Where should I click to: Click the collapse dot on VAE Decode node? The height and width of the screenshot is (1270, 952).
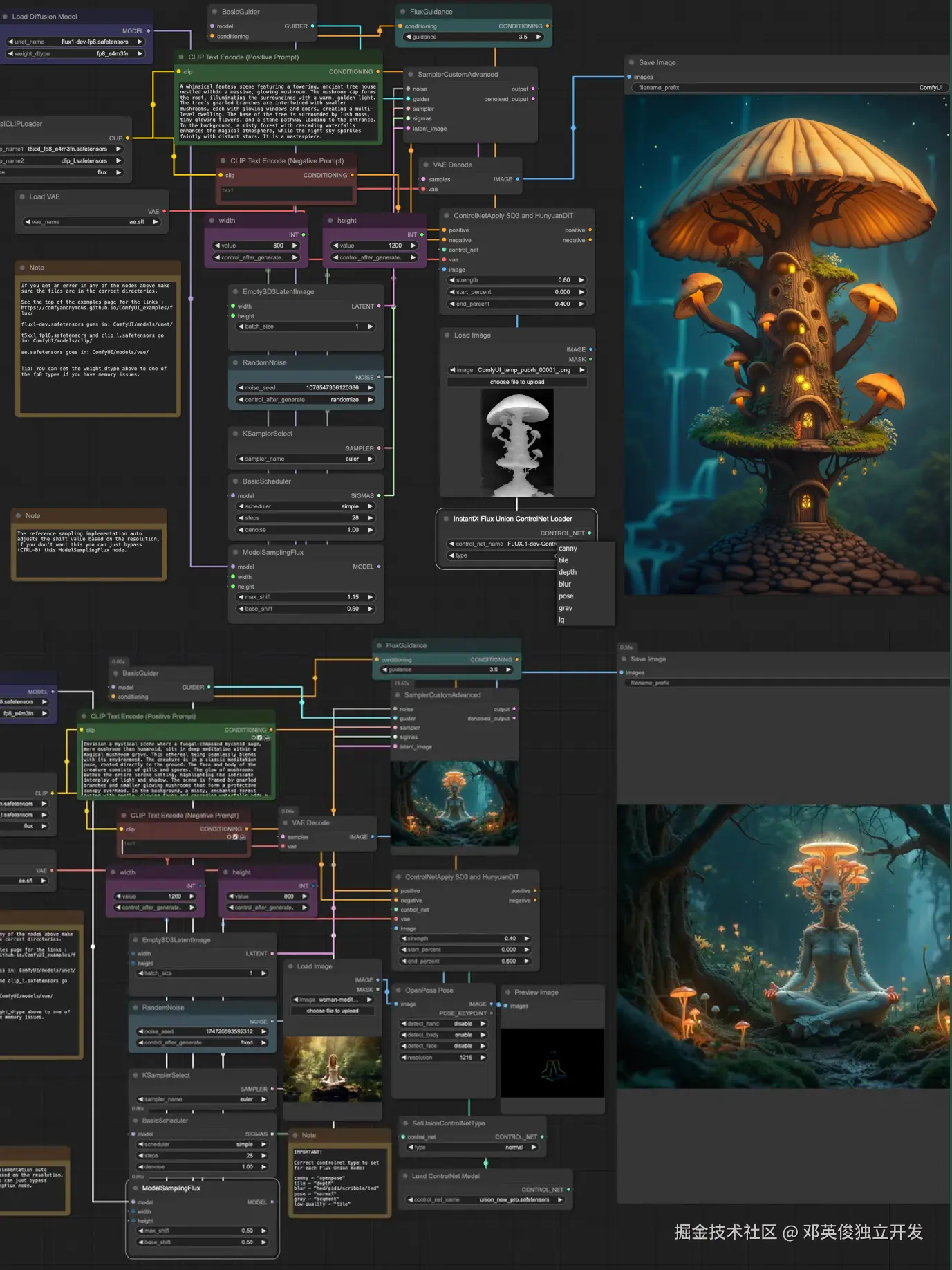[424, 165]
